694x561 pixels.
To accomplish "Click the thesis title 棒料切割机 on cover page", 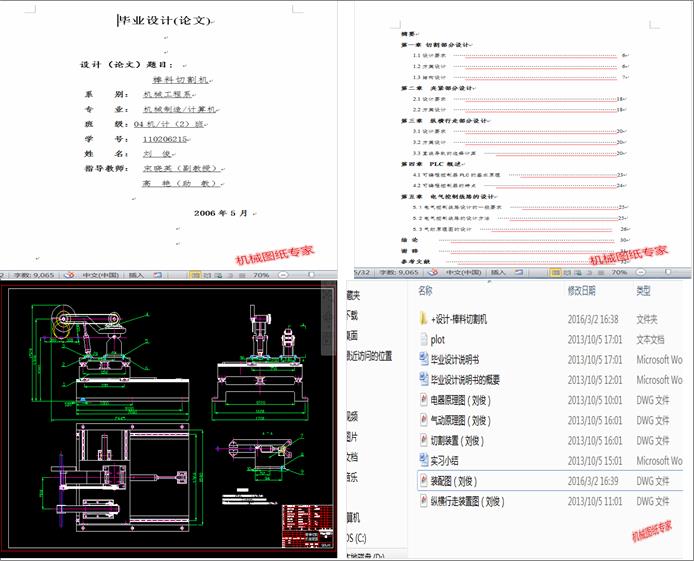I will (181, 80).
